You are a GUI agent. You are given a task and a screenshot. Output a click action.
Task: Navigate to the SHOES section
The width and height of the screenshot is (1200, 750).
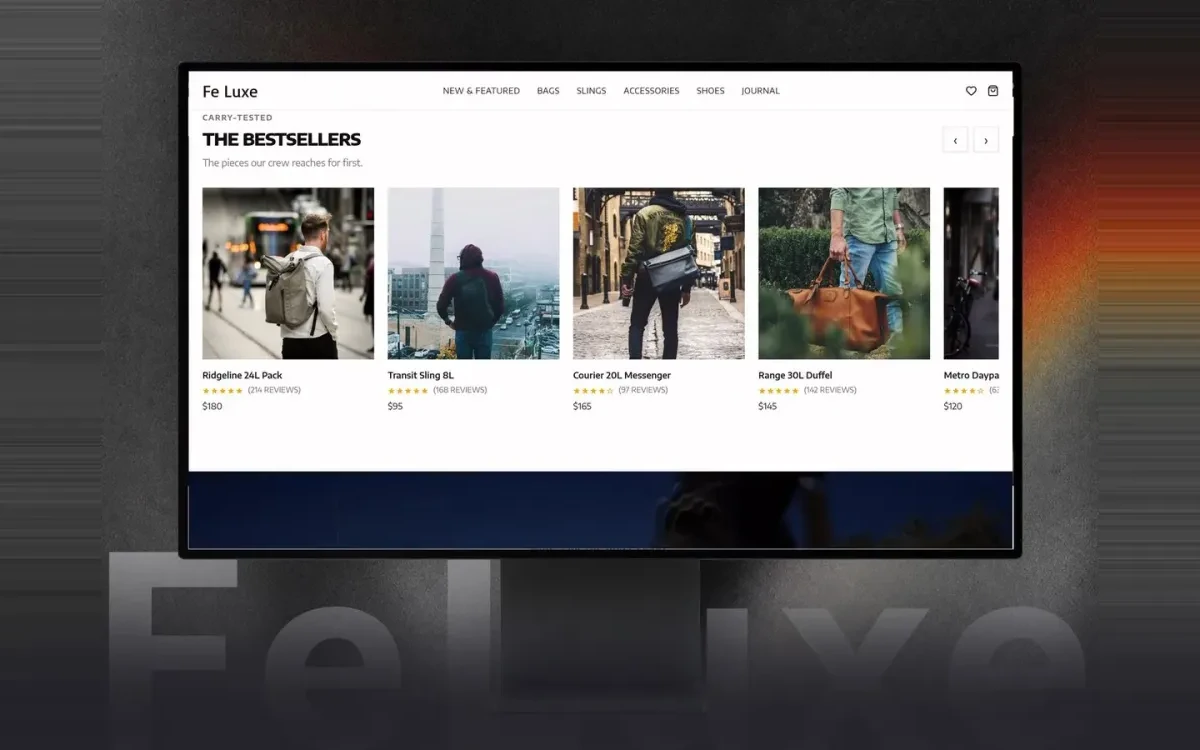pyautogui.click(x=710, y=91)
